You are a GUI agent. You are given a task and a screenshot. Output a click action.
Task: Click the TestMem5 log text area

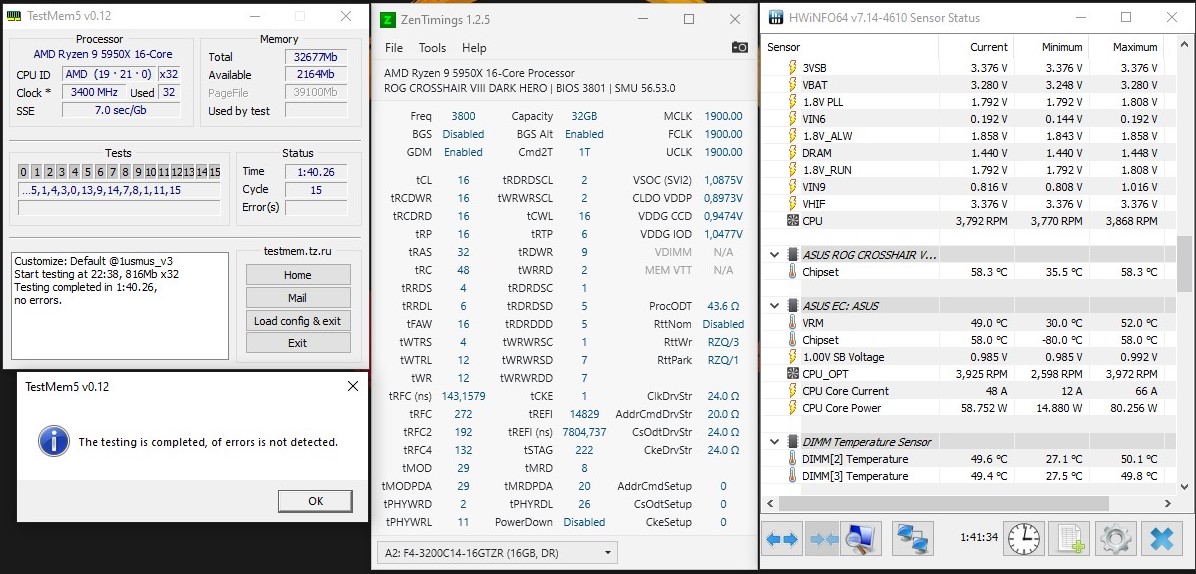click(121, 306)
